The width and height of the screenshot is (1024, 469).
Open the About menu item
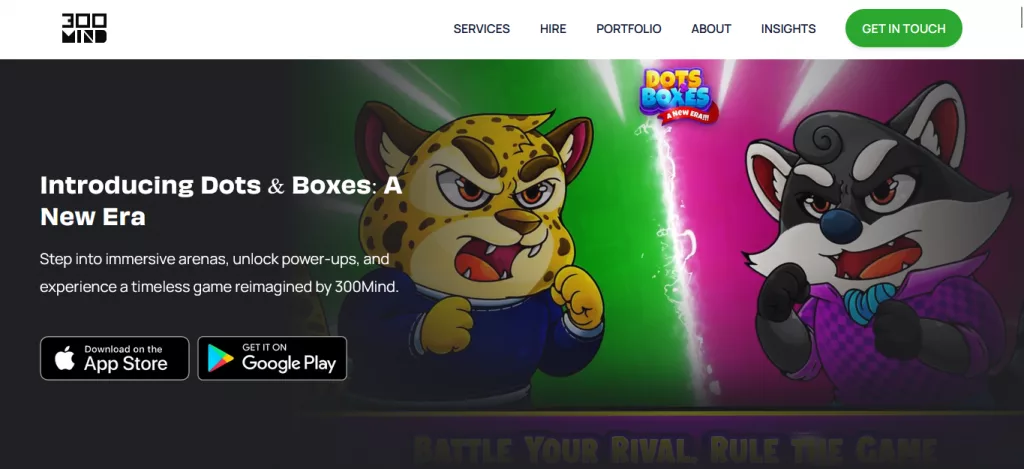(x=711, y=29)
